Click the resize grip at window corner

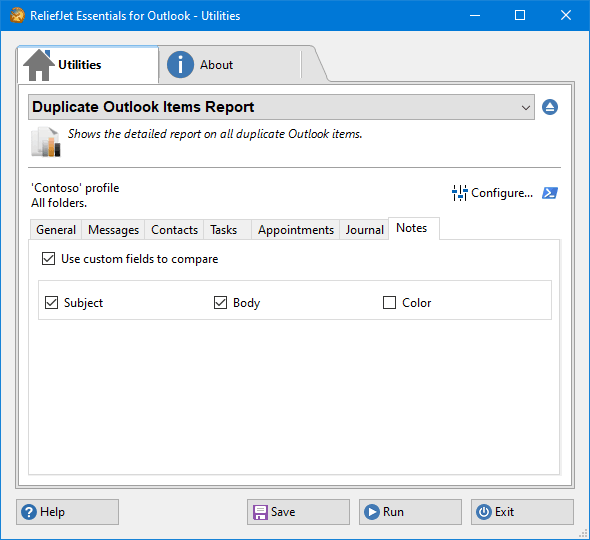(583, 533)
